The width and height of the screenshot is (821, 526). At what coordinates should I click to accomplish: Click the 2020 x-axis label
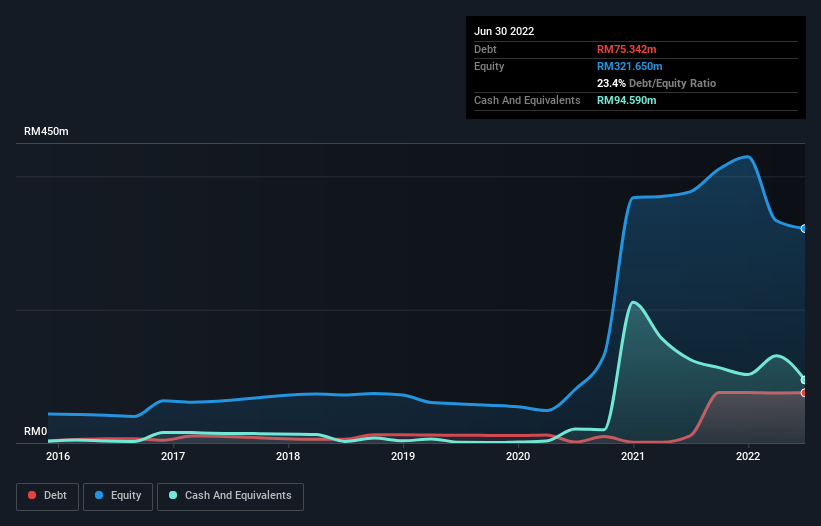[x=518, y=456]
